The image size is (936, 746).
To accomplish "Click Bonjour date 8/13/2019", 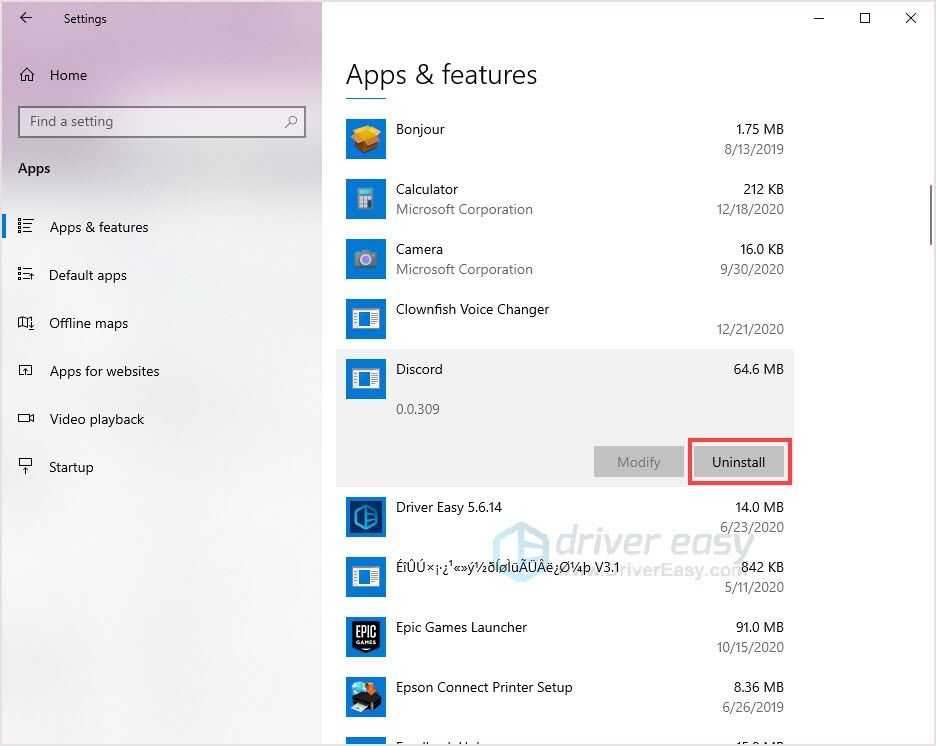I will (x=754, y=149).
